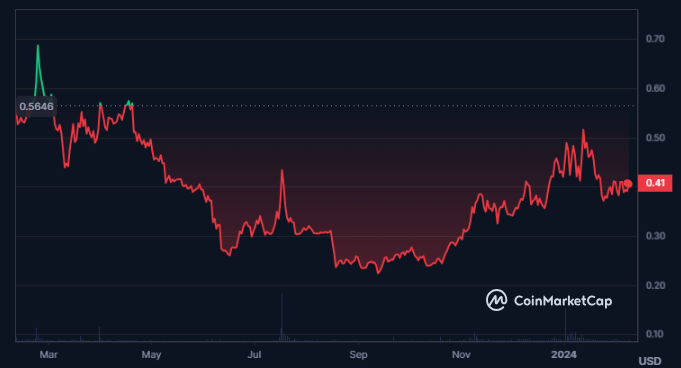
Task: Click the 0.10 y-axis label
Action: click(655, 334)
